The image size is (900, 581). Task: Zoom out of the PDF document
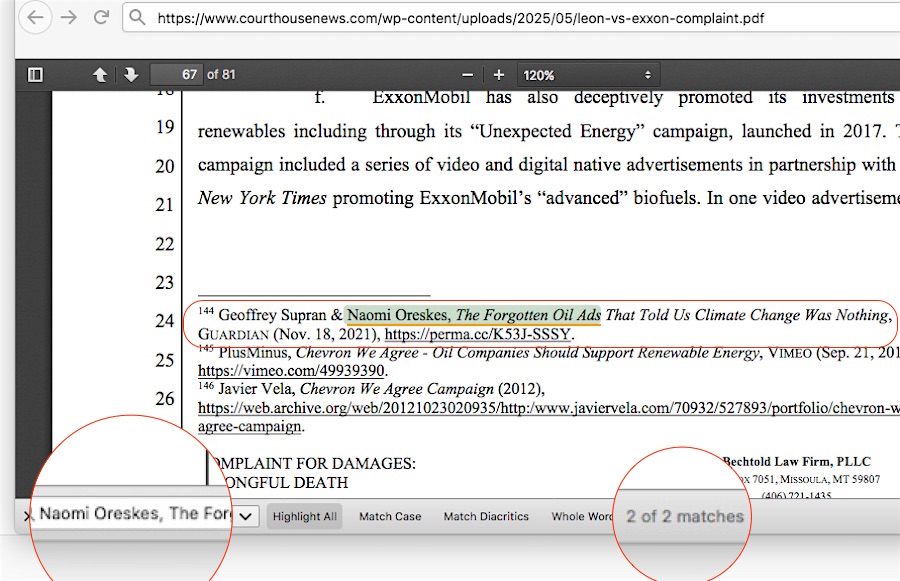coord(467,75)
